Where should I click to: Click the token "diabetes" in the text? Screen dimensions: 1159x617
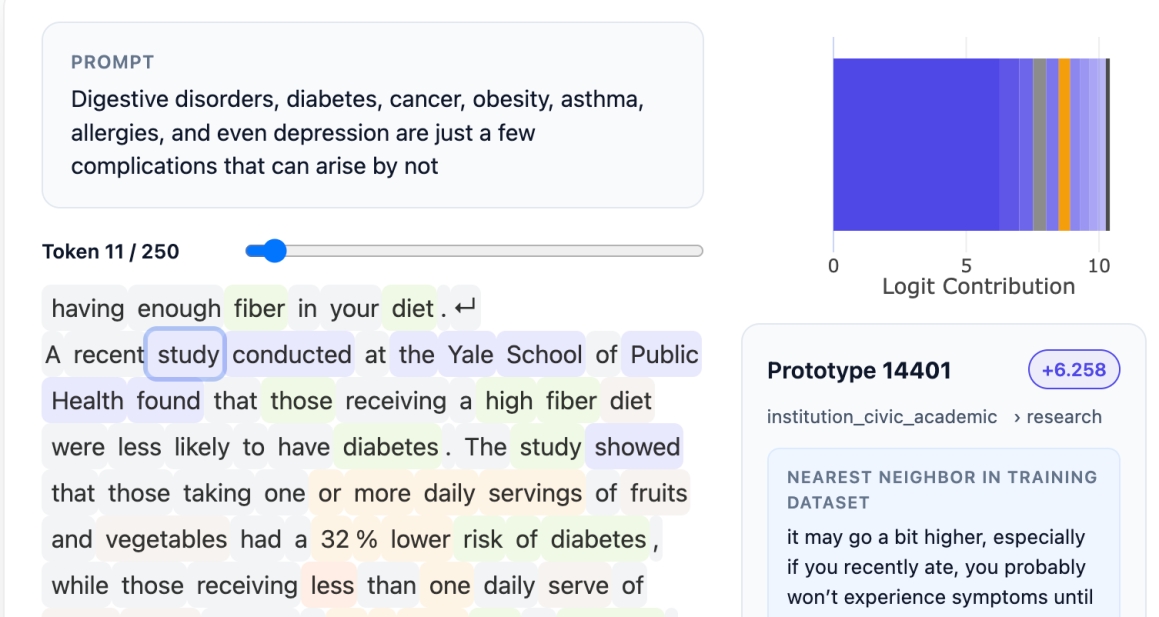pyautogui.click(x=388, y=447)
